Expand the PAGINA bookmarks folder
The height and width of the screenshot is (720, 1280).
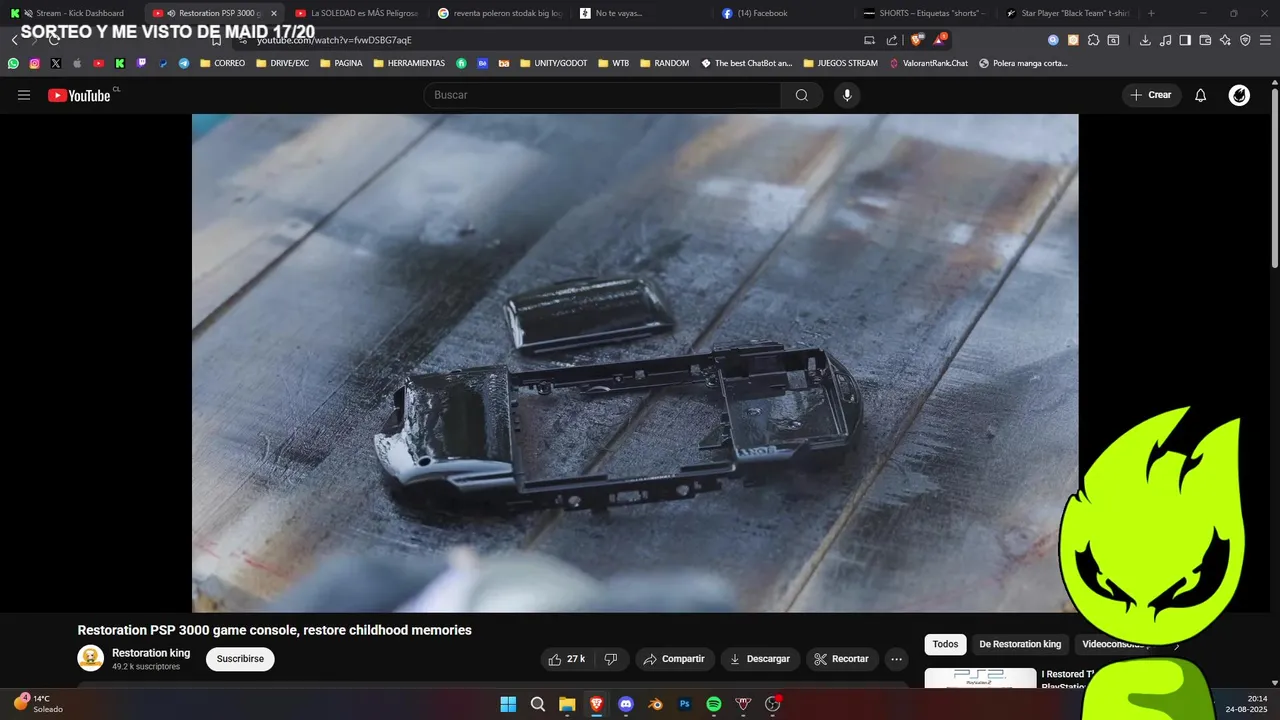[341, 63]
